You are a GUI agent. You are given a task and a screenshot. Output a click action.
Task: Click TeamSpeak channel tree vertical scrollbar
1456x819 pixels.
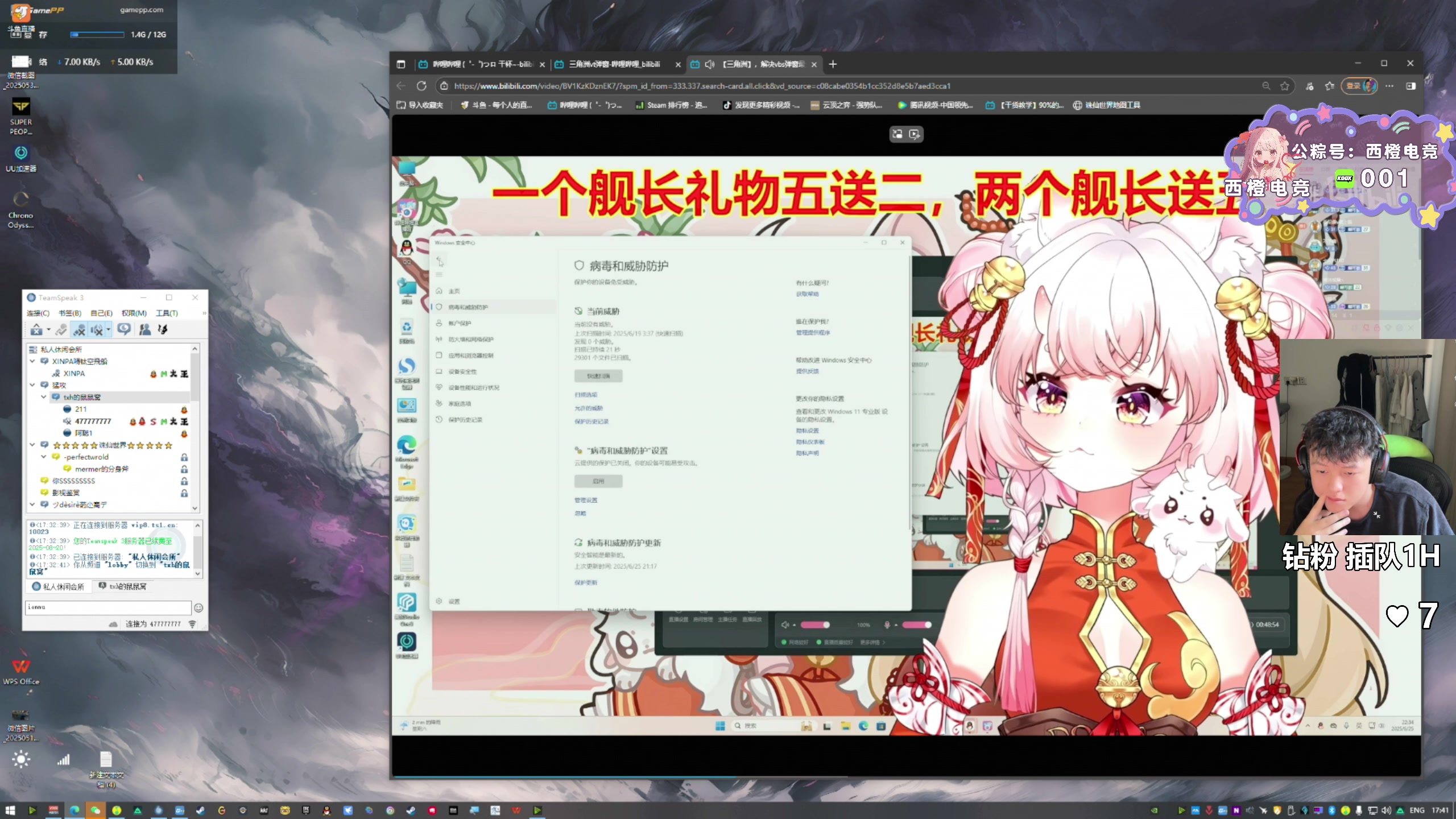(x=195, y=428)
